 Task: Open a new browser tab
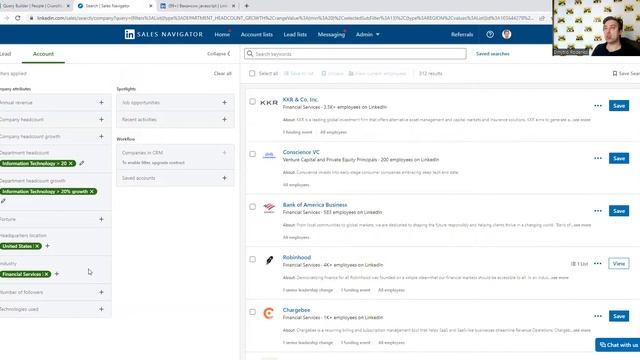(x=247, y=6)
